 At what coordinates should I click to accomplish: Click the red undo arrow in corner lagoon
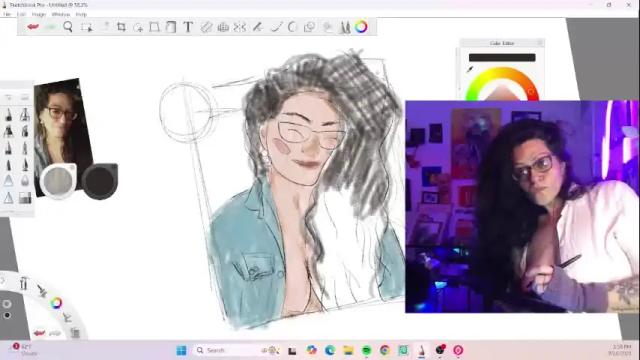coord(39,333)
